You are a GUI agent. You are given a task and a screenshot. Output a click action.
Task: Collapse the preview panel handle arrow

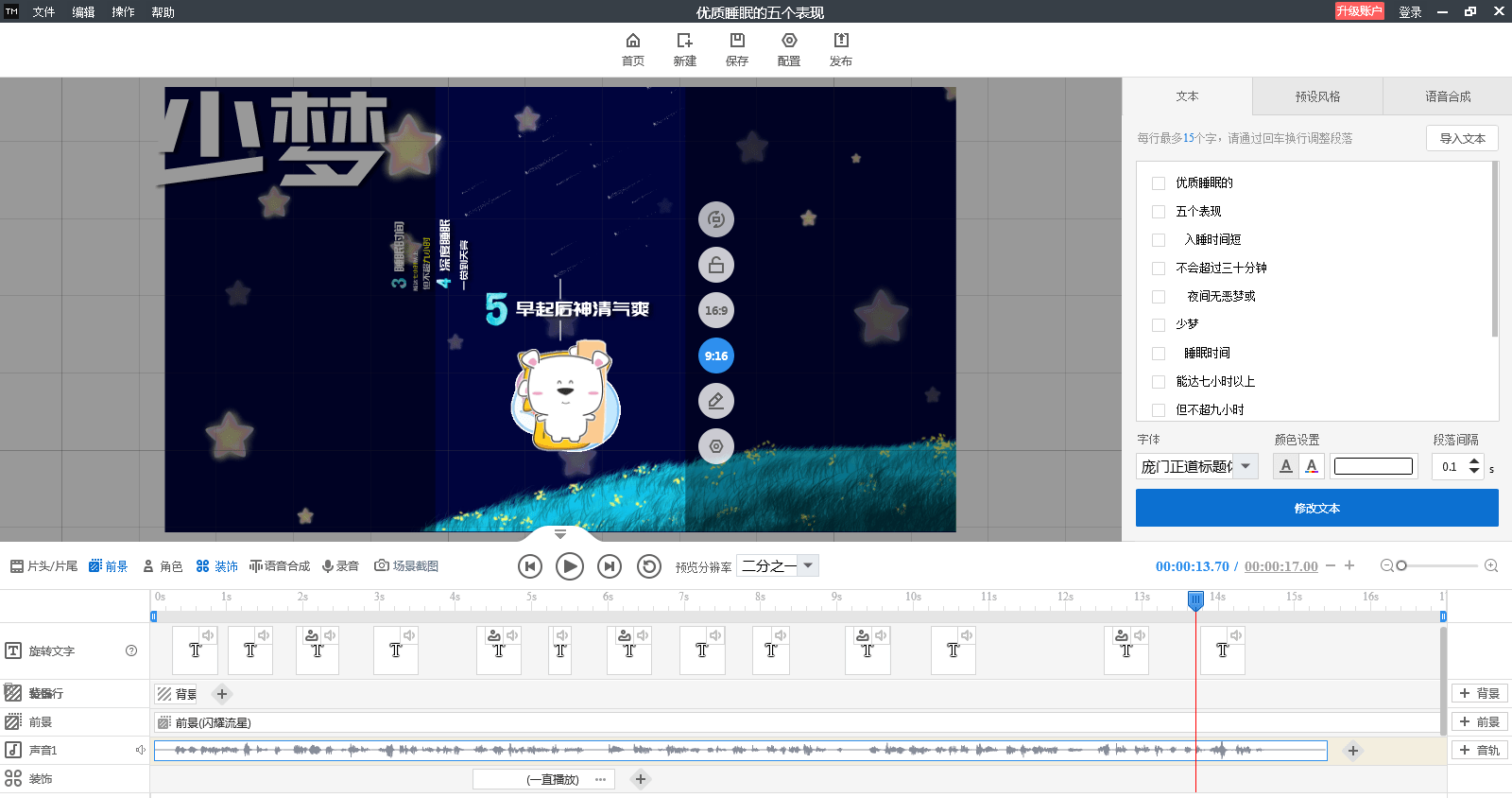pos(560,535)
